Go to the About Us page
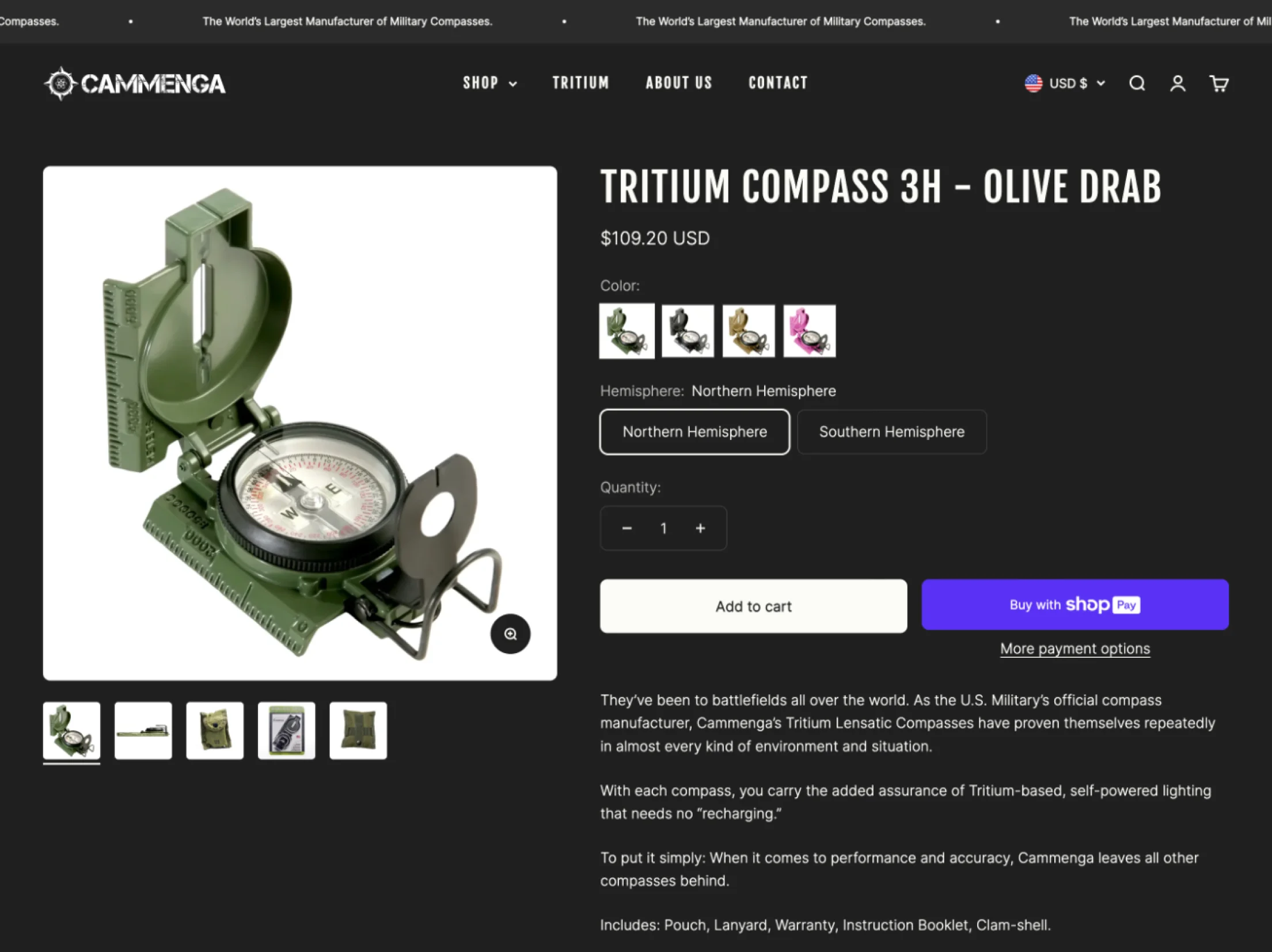 point(678,83)
